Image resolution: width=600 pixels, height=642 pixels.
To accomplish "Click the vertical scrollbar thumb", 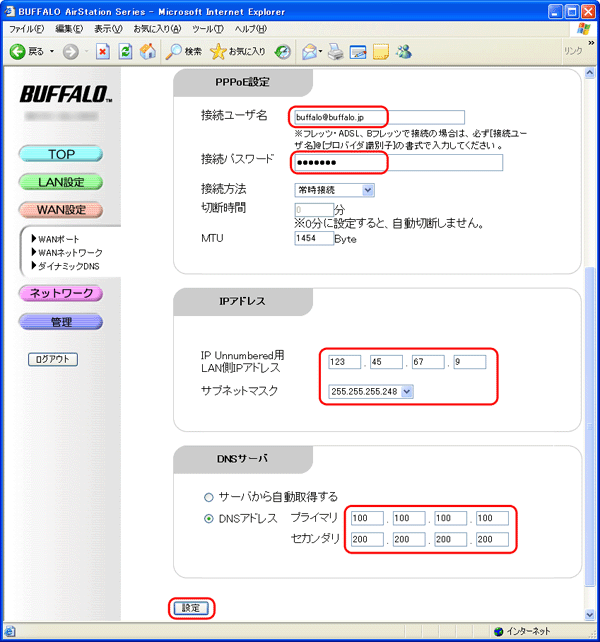I will pos(590,426).
